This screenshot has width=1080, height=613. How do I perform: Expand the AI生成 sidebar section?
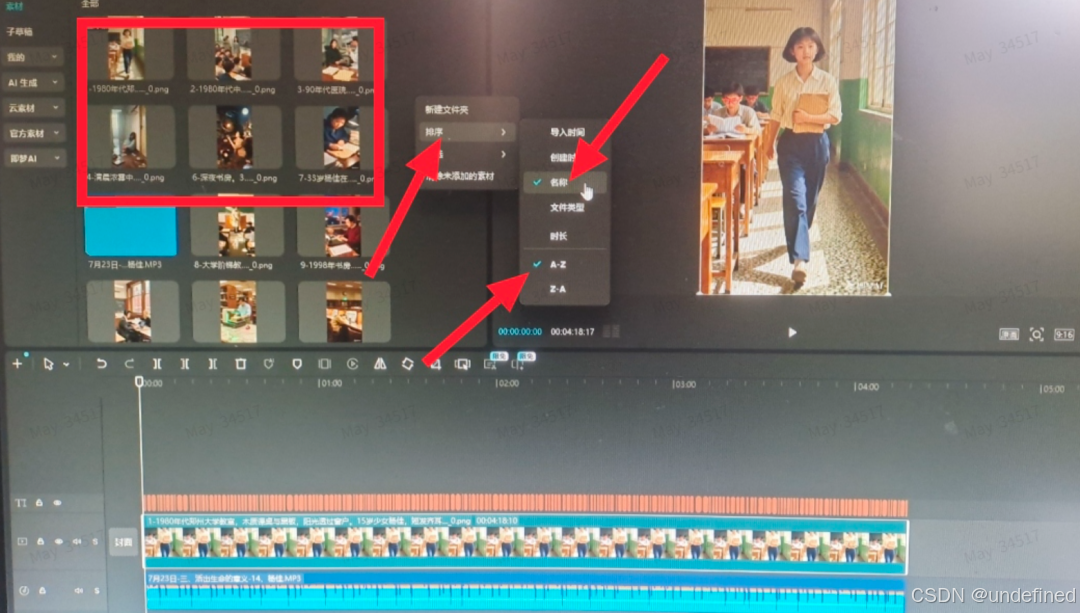34,83
